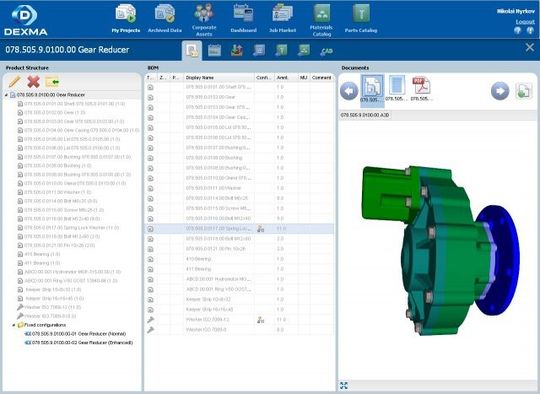Open the PDF document thumbnail
This screenshot has width=540, height=394.
[x=421, y=89]
